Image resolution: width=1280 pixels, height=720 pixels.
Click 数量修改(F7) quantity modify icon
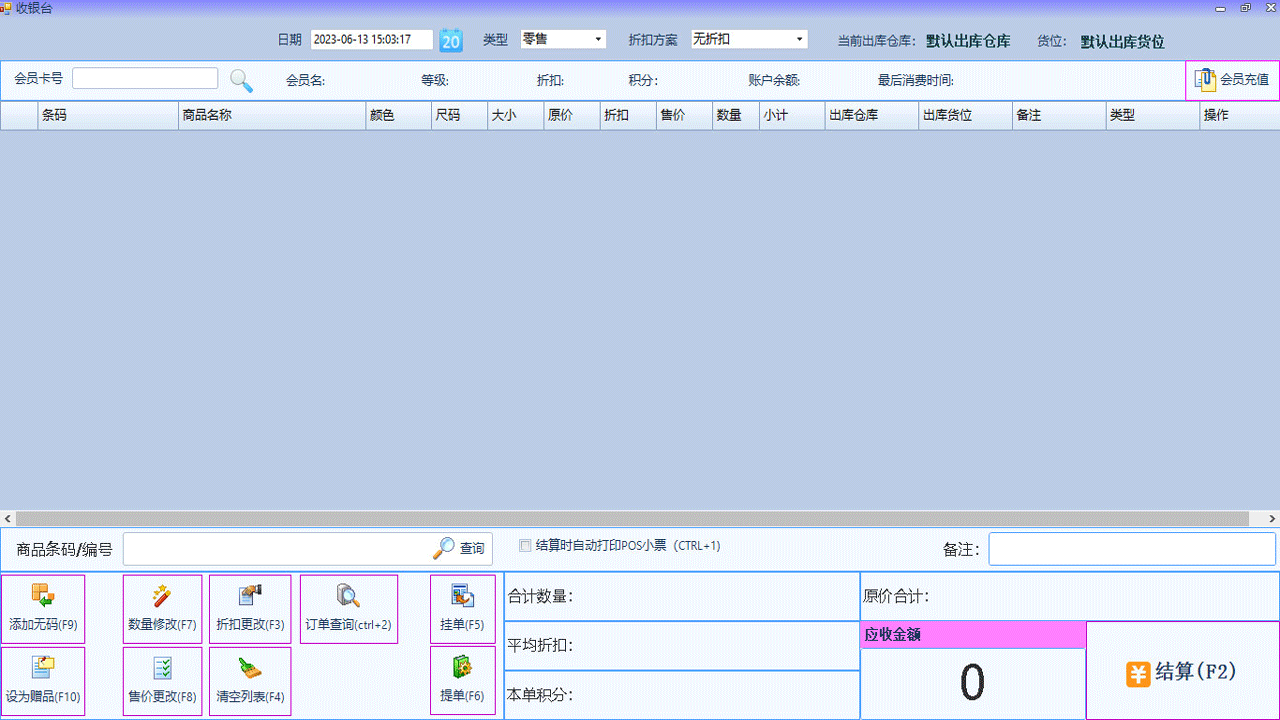(162, 608)
